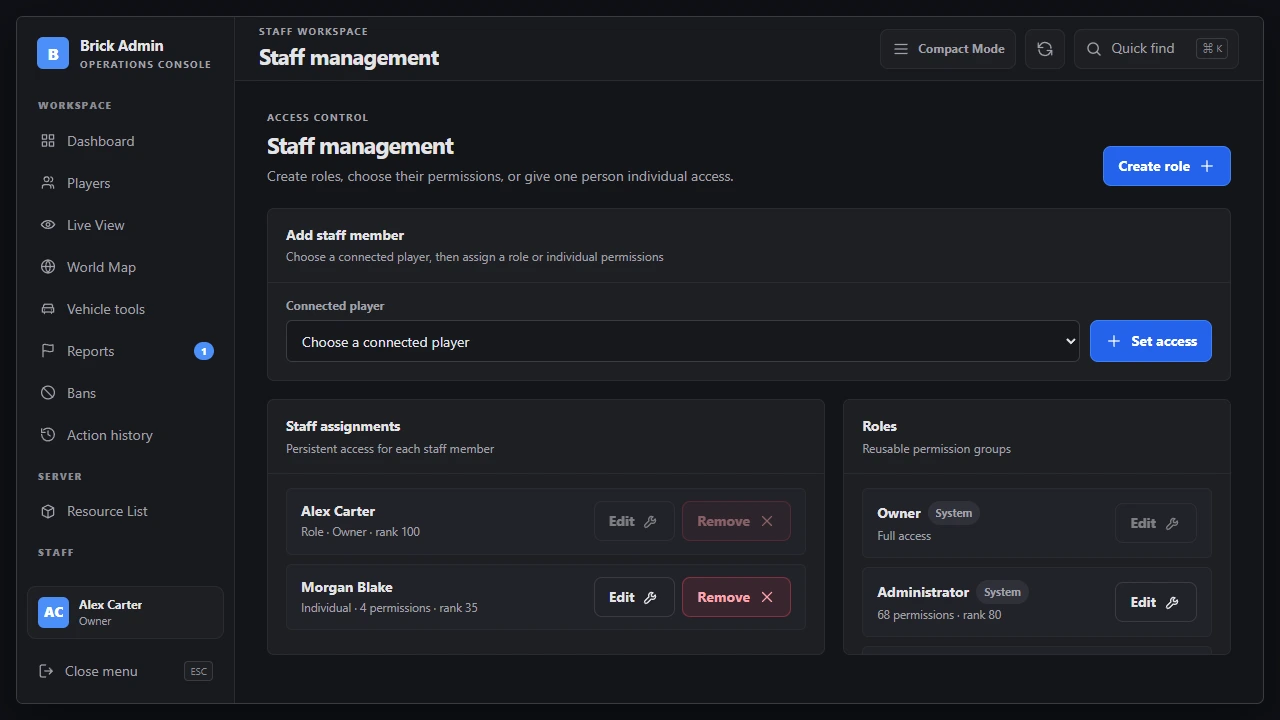Go to the Players section
Screen dimensions: 1280x720
coord(126,183)
